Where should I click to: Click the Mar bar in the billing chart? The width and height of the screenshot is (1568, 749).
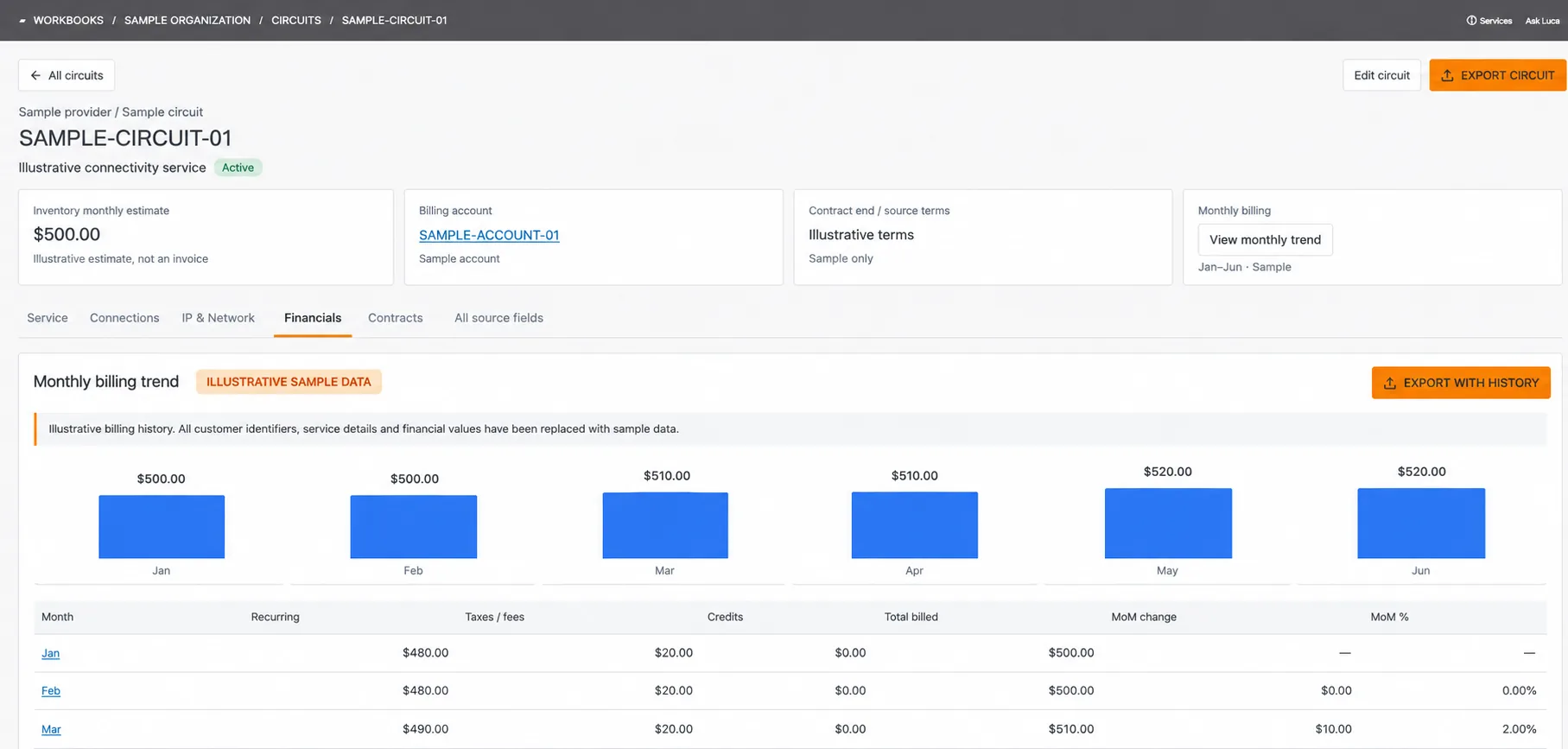coord(665,525)
